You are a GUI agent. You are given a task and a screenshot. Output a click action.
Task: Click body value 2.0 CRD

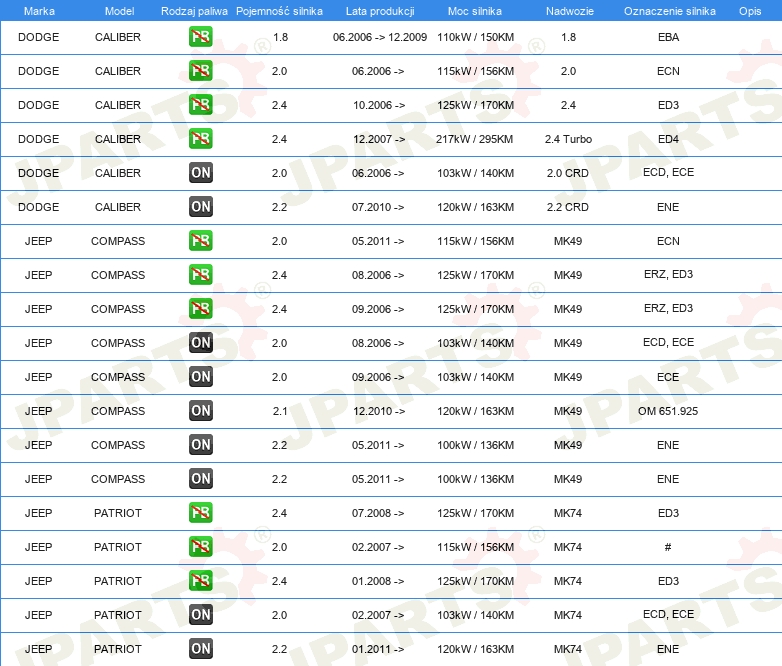click(x=568, y=173)
